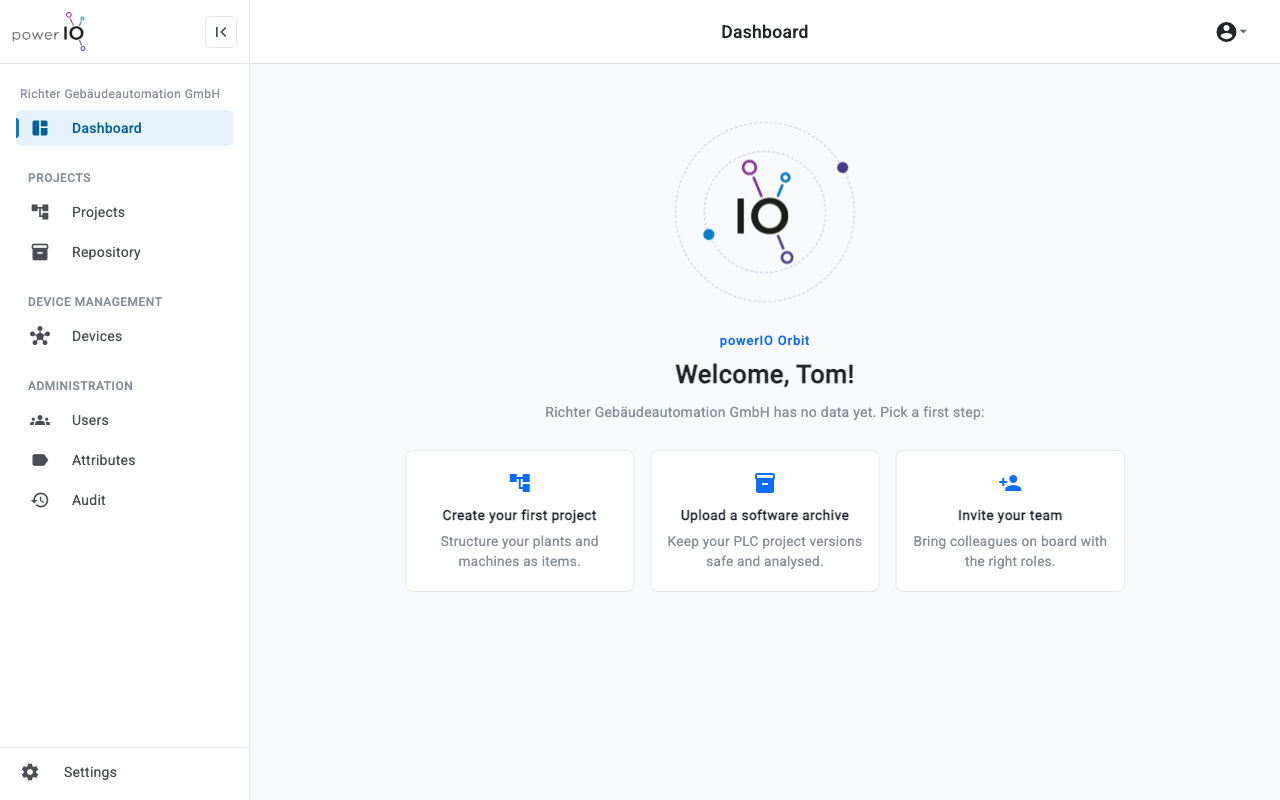Open Repository in the sidebar
Image resolution: width=1280 pixels, height=800 pixels.
coord(124,252)
